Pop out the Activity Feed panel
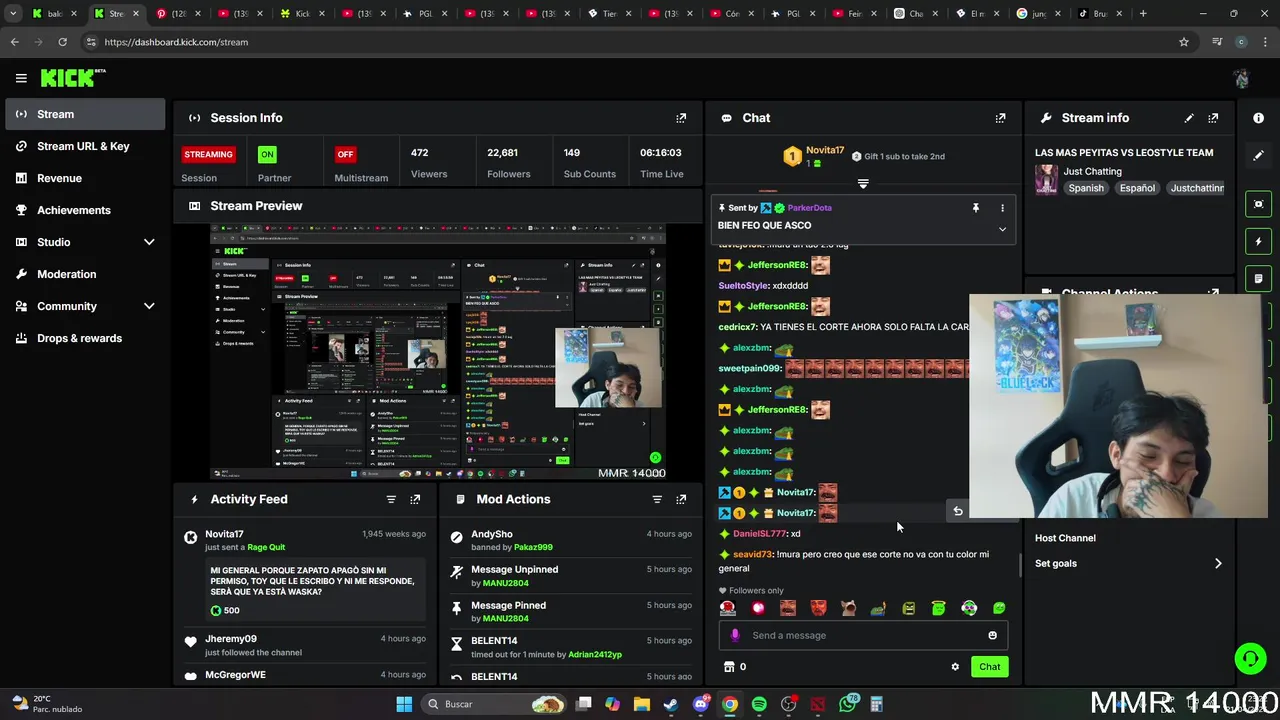1280x720 pixels. (x=415, y=499)
